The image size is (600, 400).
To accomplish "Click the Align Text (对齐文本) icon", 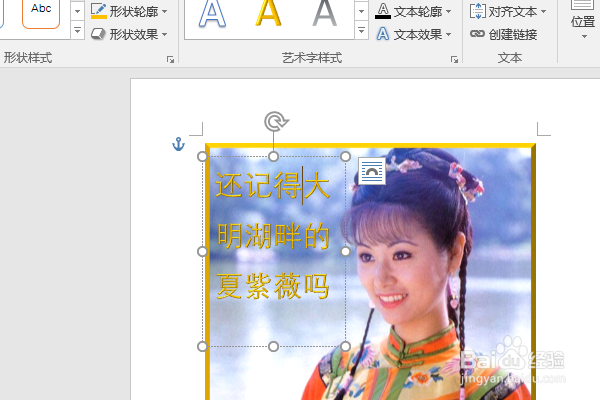I will point(478,11).
